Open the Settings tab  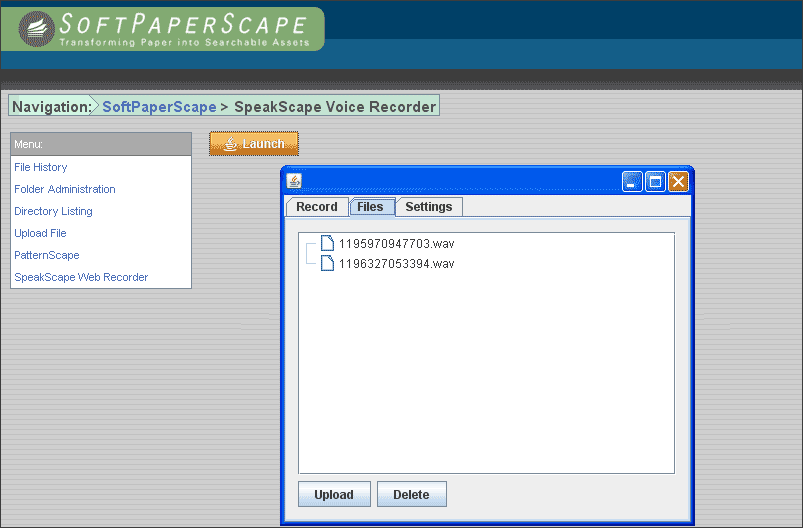428,207
